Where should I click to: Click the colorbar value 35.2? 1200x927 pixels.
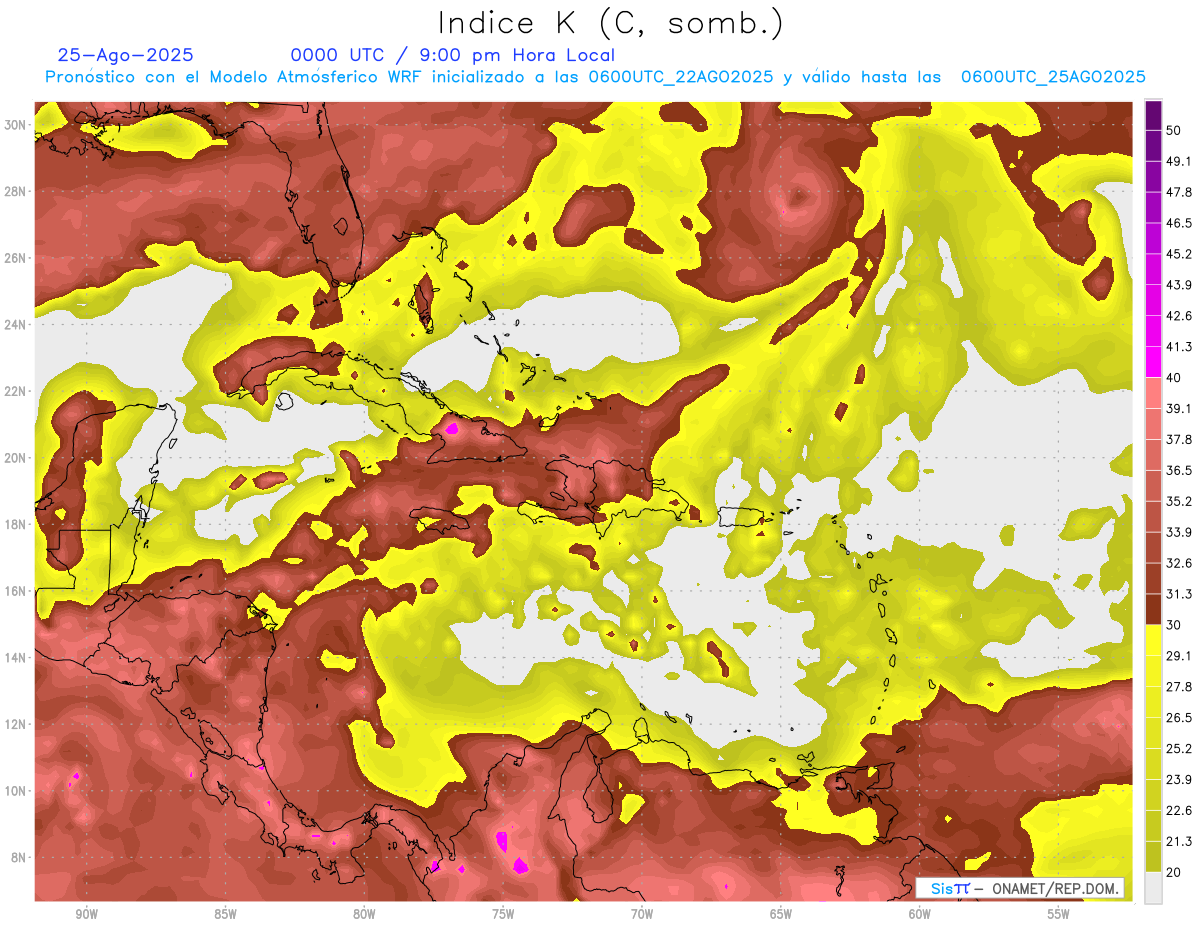click(x=1179, y=501)
